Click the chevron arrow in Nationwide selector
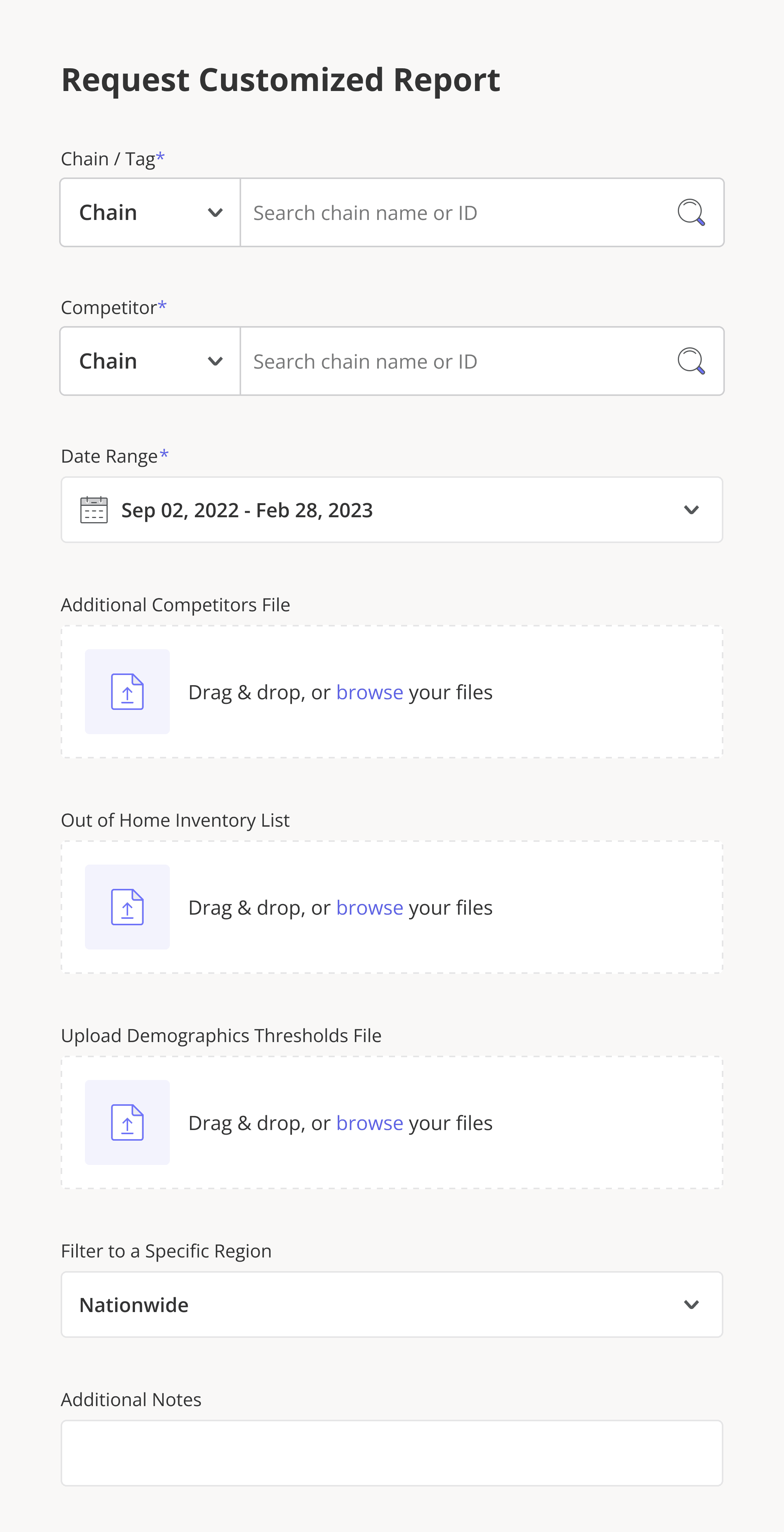This screenshot has height=1532, width=784. tap(691, 1305)
